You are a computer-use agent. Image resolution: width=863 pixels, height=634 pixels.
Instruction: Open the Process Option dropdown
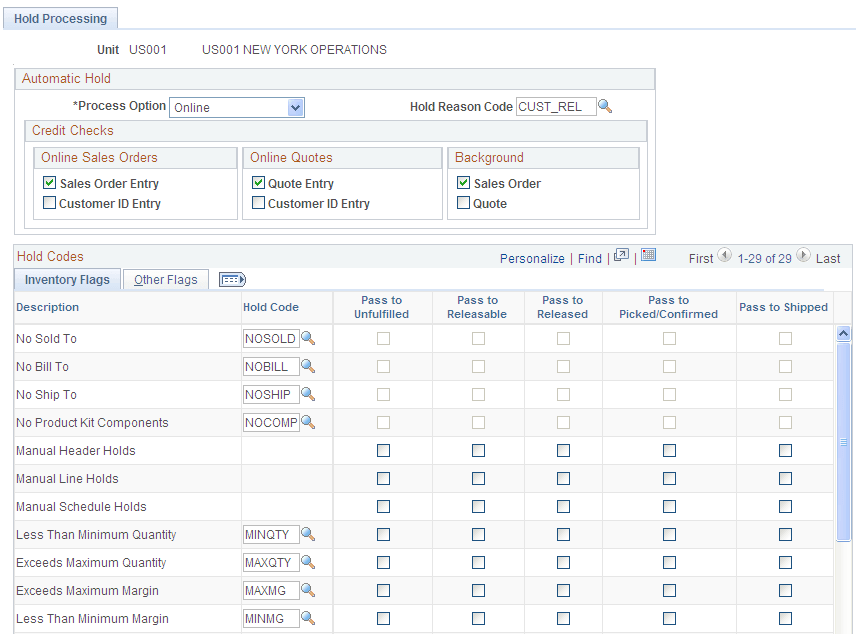[x=295, y=107]
